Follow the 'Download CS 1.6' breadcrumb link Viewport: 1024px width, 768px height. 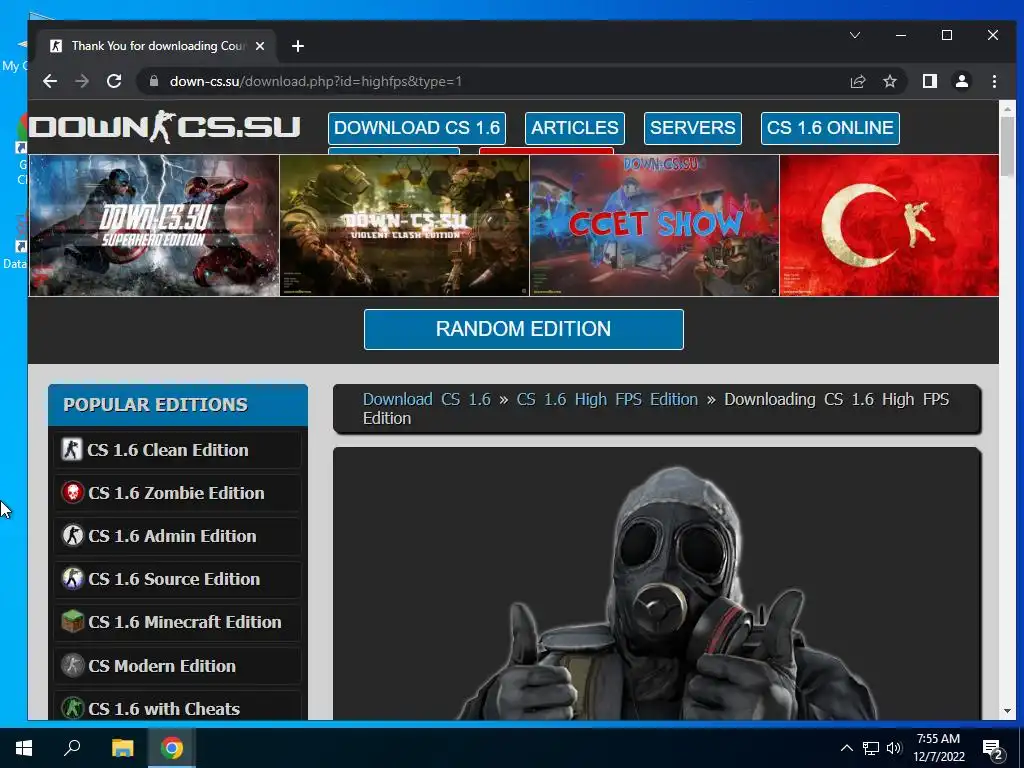point(426,399)
